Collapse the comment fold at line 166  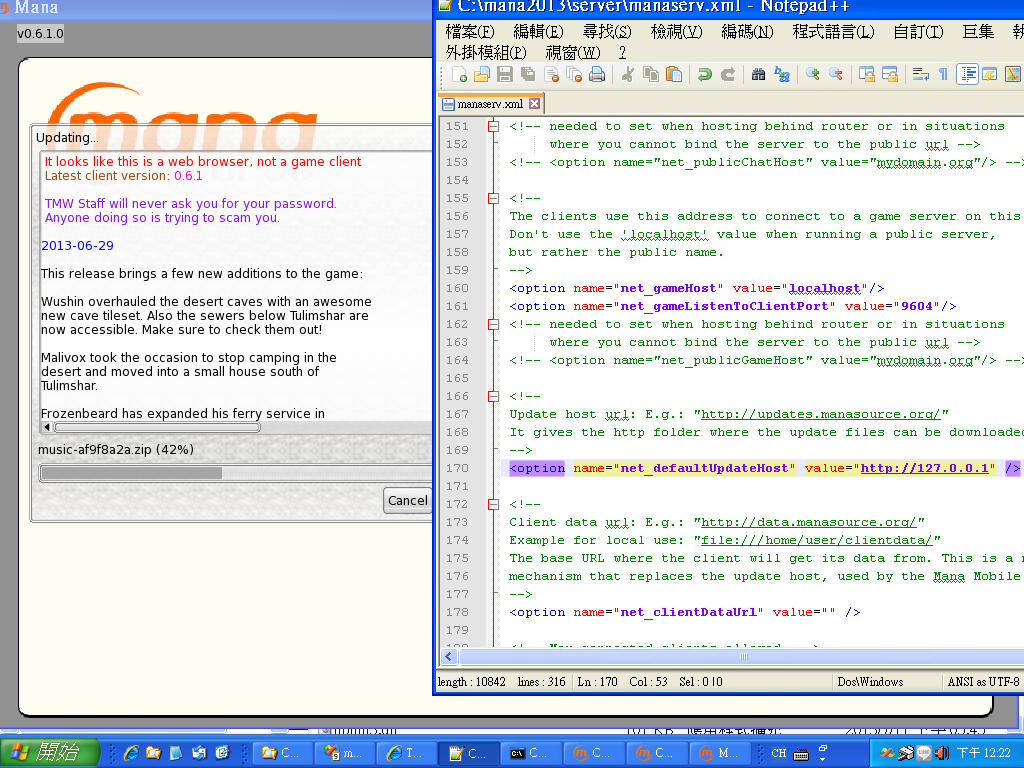[x=494, y=396]
